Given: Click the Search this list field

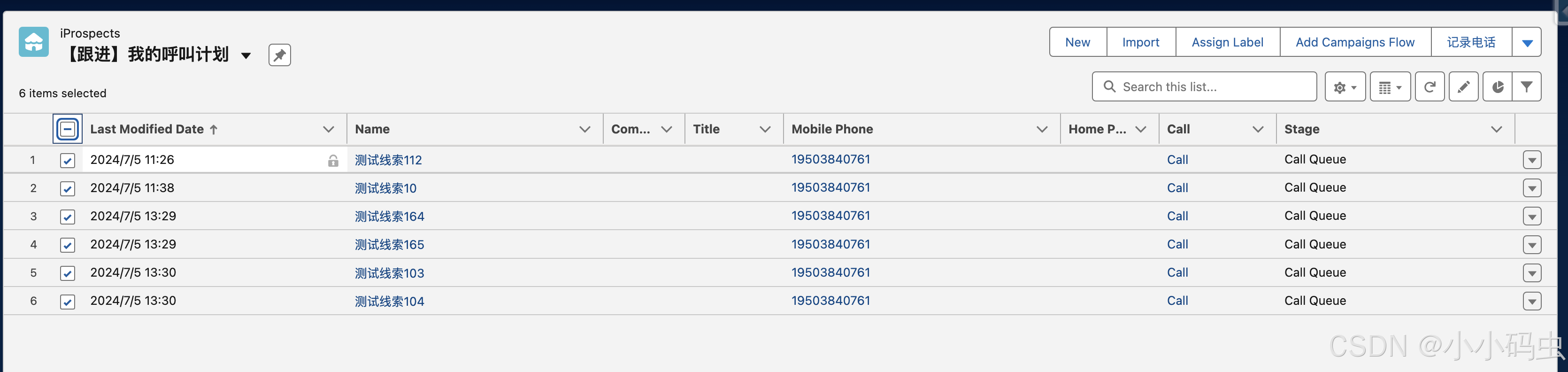Looking at the screenshot, I should (x=1204, y=87).
